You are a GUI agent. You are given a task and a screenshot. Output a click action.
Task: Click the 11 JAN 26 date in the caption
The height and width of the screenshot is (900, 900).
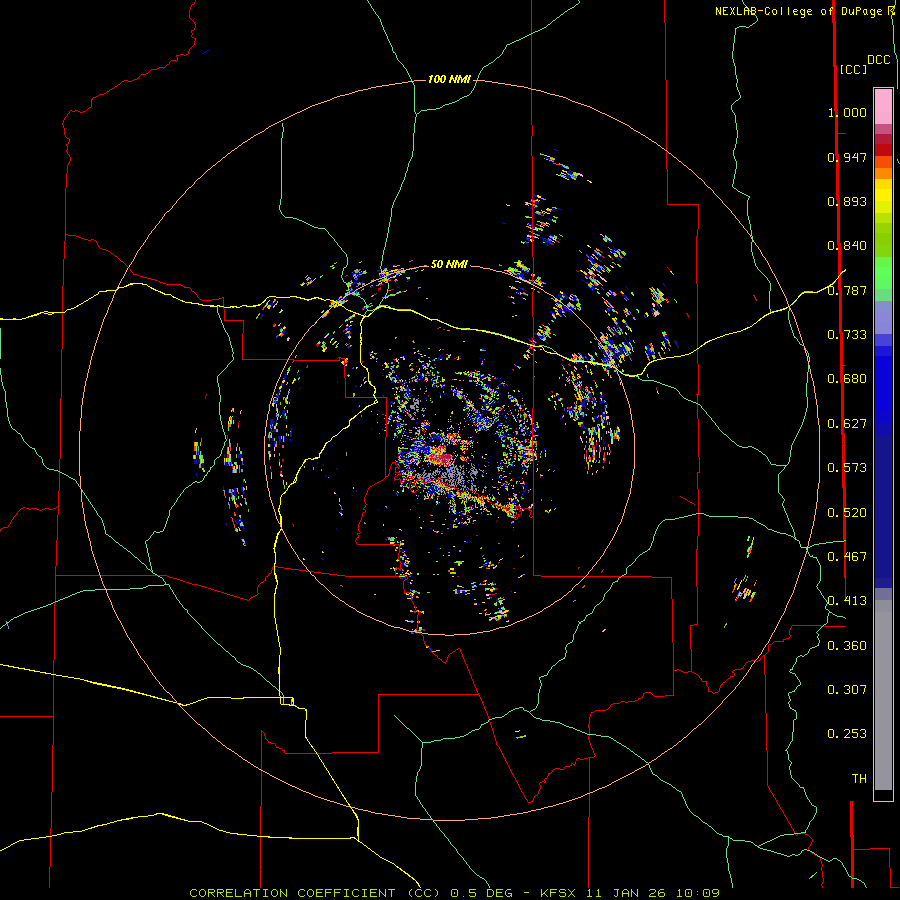click(626, 893)
